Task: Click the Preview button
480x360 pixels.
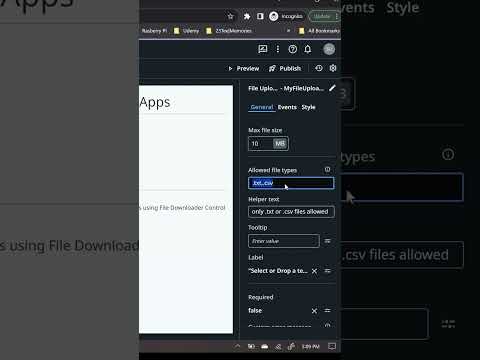Action: point(244,68)
